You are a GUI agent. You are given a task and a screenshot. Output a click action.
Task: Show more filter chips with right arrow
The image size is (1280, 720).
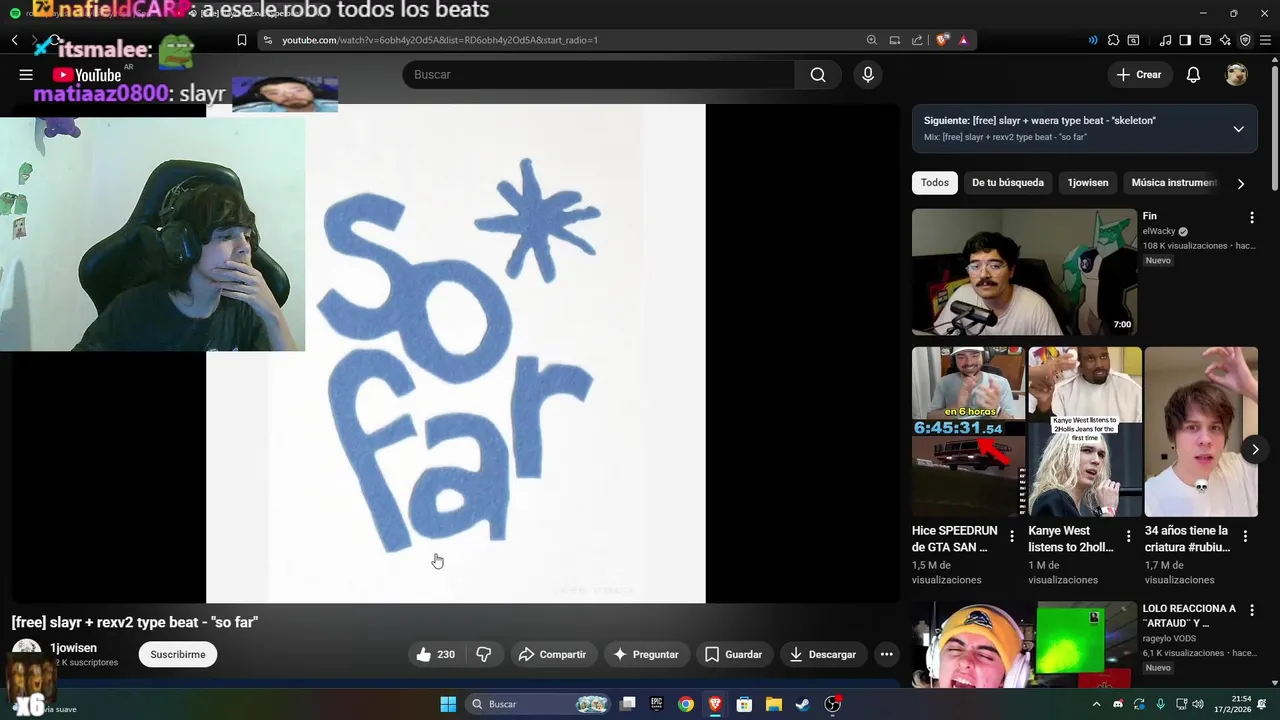click(1241, 184)
